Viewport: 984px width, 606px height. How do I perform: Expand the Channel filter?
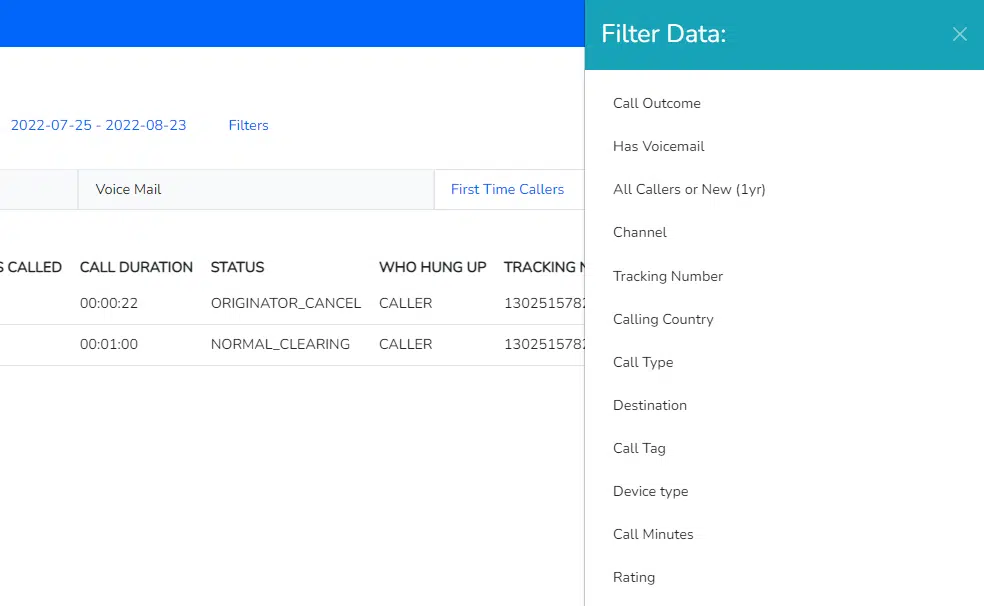click(639, 232)
